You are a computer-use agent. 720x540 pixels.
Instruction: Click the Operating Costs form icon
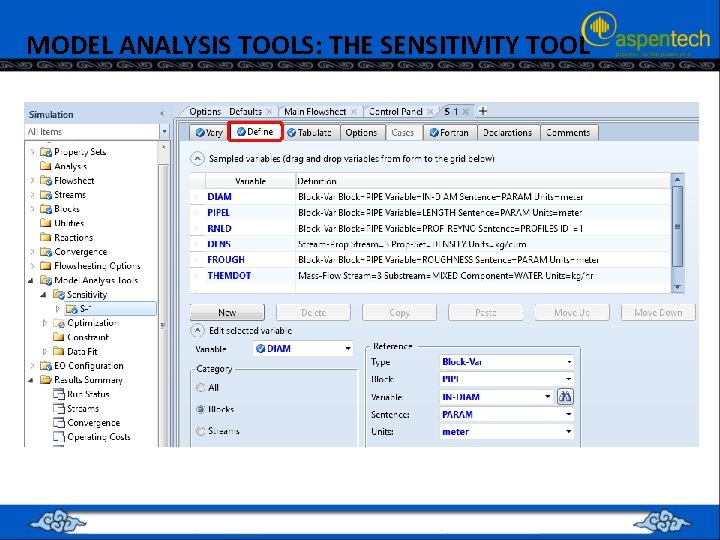58,437
